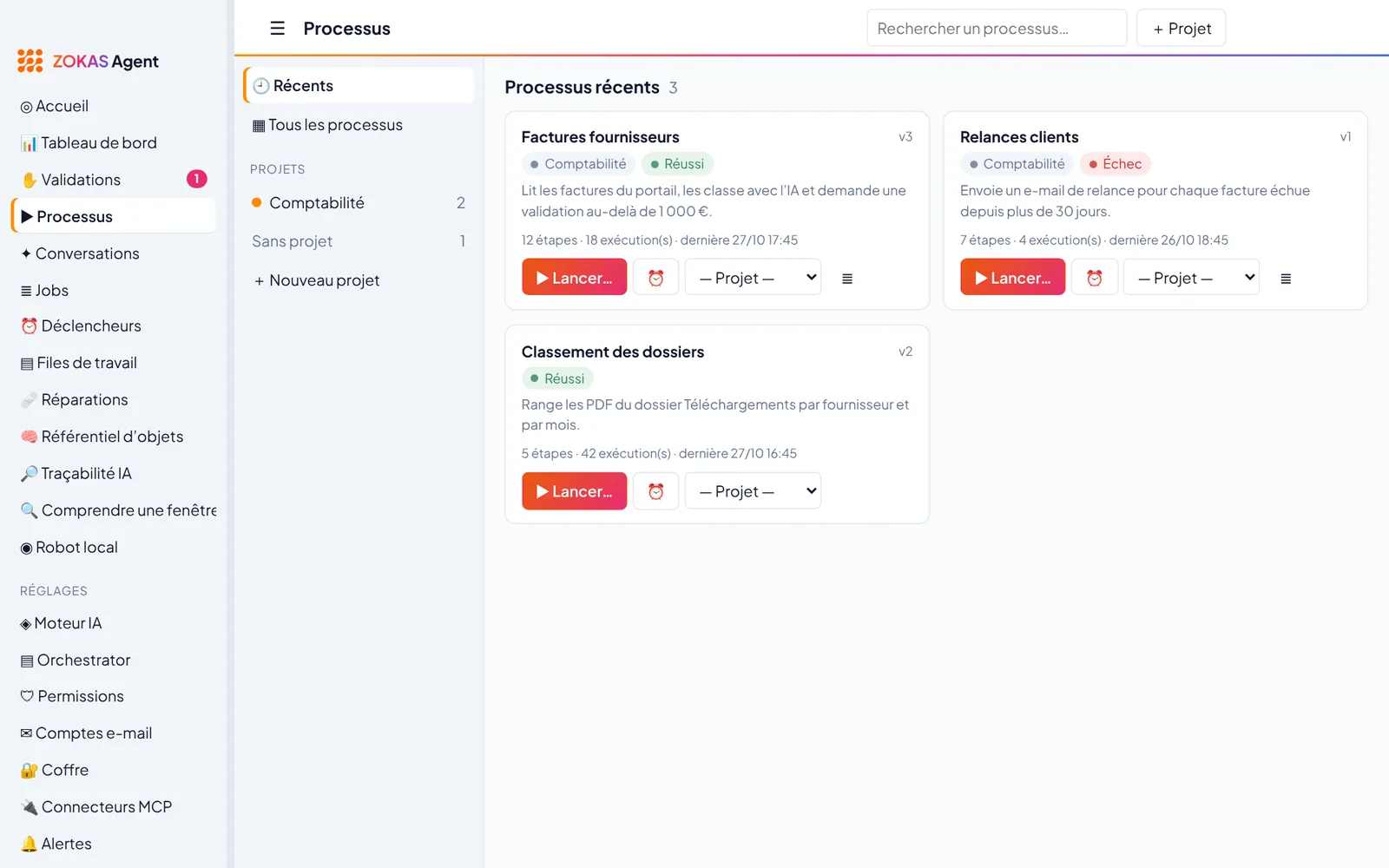The image size is (1389, 868).
Task: Open Orchestrator settings
Action: (x=113, y=661)
